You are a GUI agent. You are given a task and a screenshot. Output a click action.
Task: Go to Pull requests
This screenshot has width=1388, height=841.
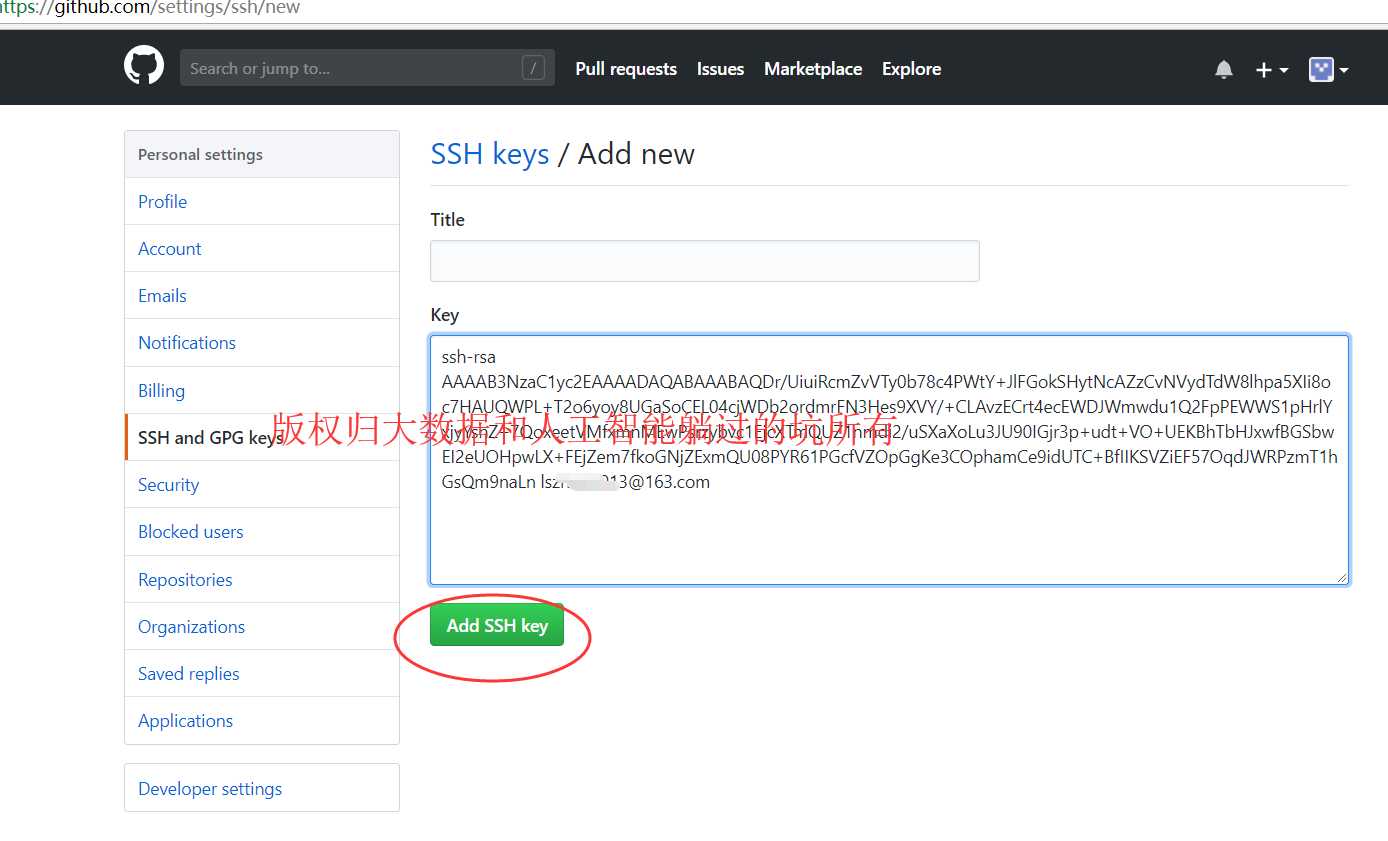click(x=626, y=69)
